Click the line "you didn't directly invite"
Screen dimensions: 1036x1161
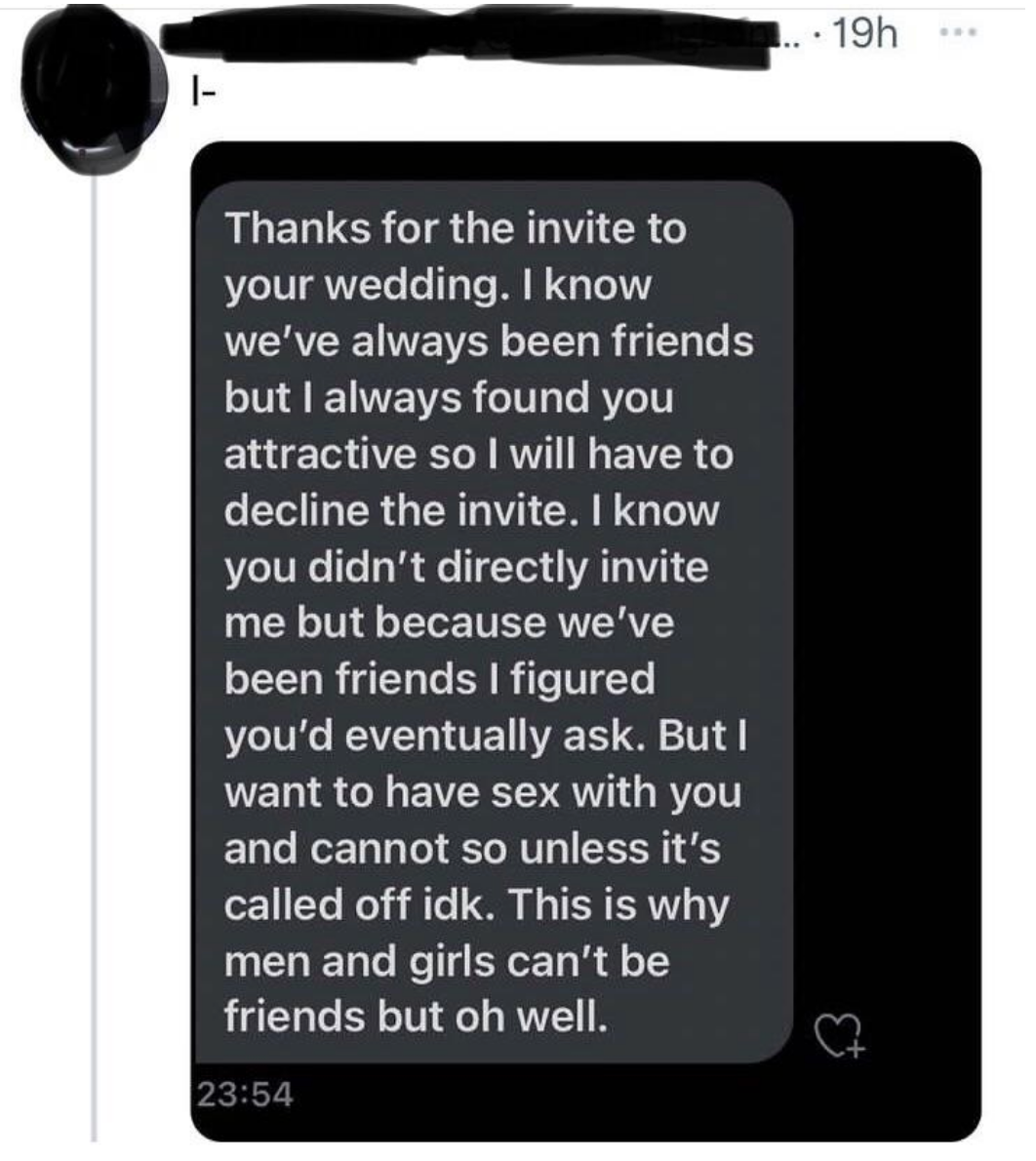click(466, 568)
